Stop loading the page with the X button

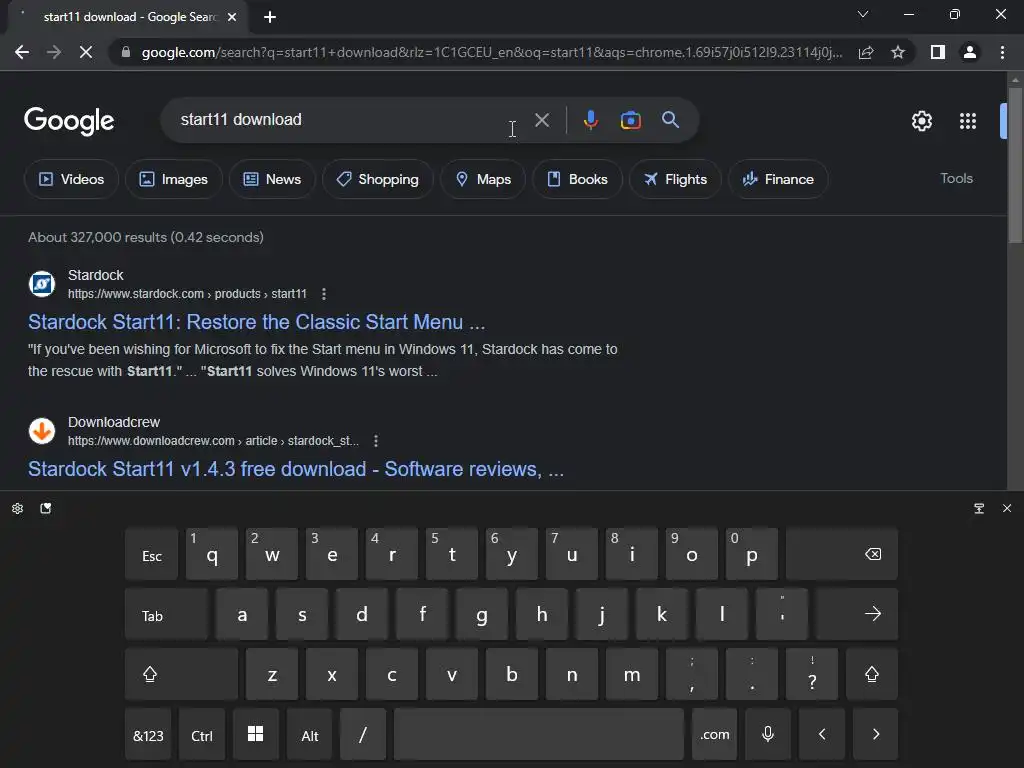(86, 52)
